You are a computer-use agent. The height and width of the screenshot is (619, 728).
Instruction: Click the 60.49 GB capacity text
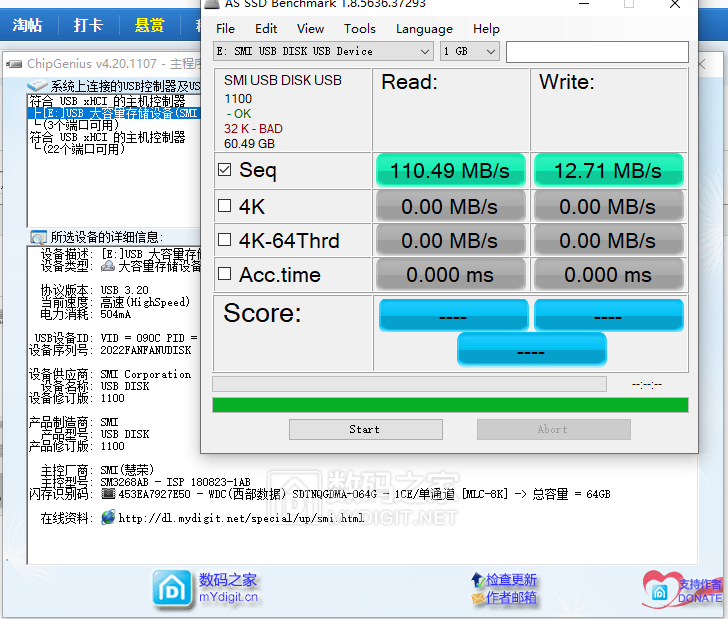249,143
